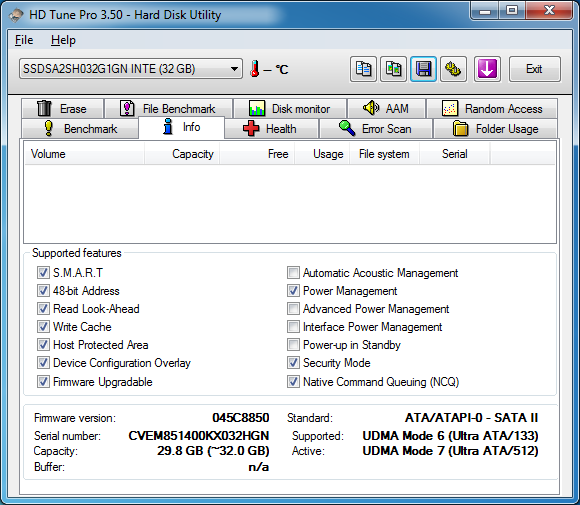Click the File system column header

point(384,154)
